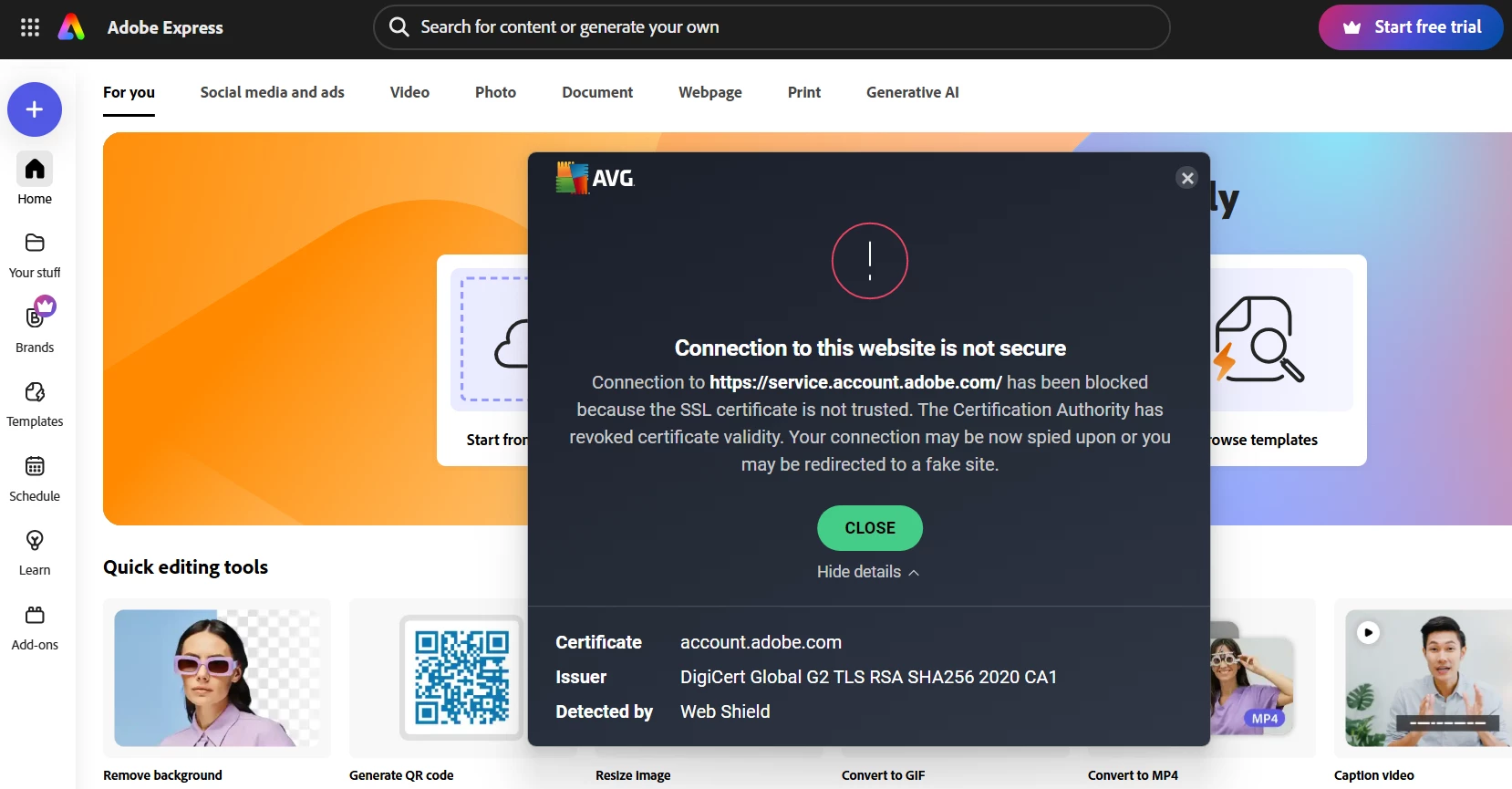Click the red exclamation warning icon

click(870, 261)
